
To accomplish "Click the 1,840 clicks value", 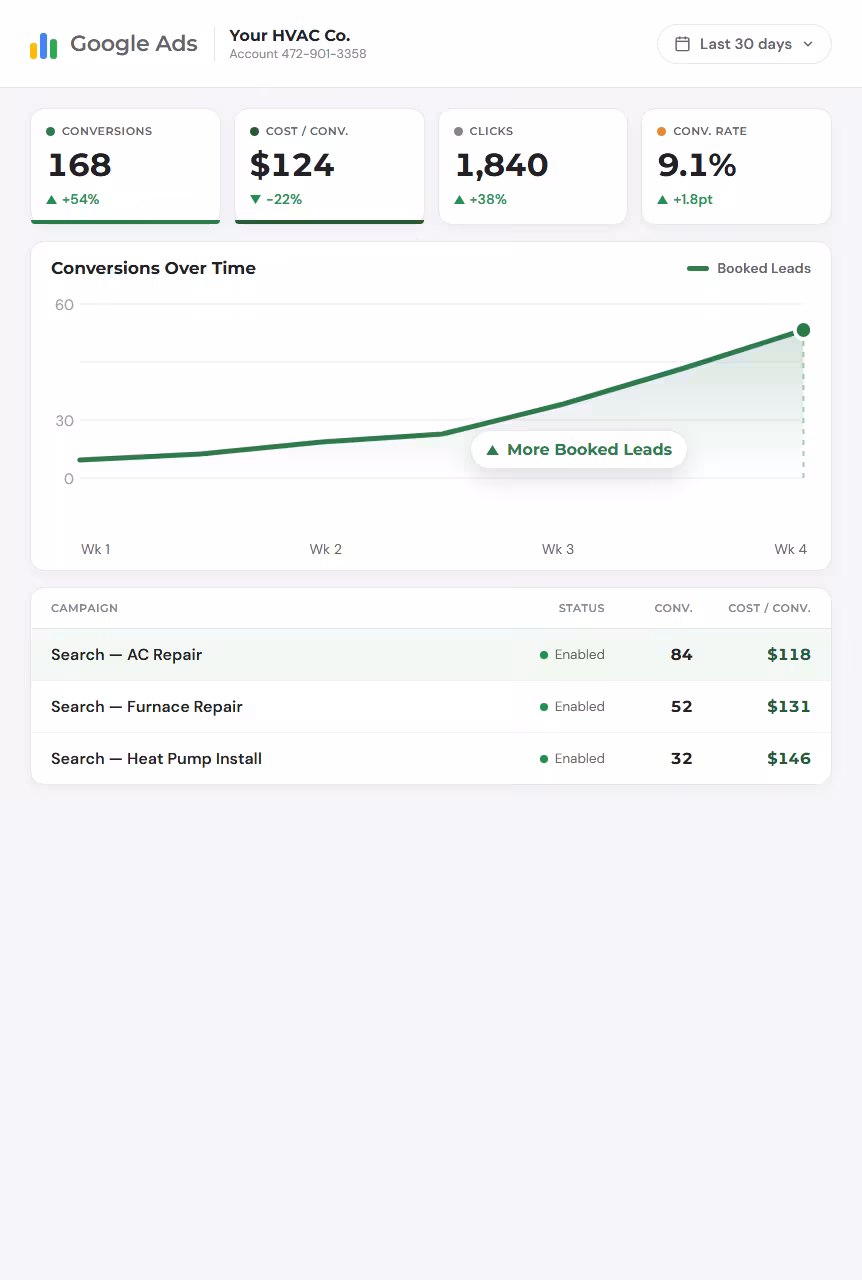I will (502, 165).
